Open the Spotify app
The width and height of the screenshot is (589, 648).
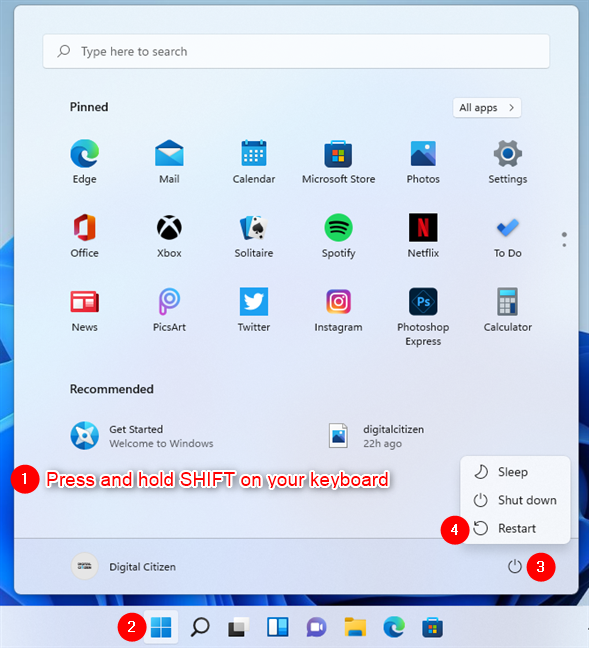coord(339,236)
